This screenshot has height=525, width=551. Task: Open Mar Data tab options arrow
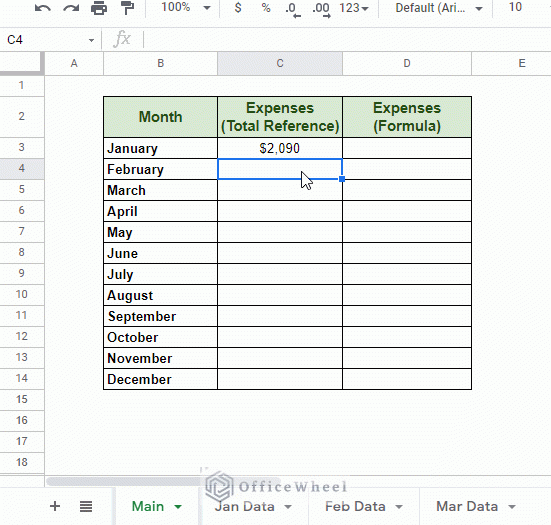(512, 507)
